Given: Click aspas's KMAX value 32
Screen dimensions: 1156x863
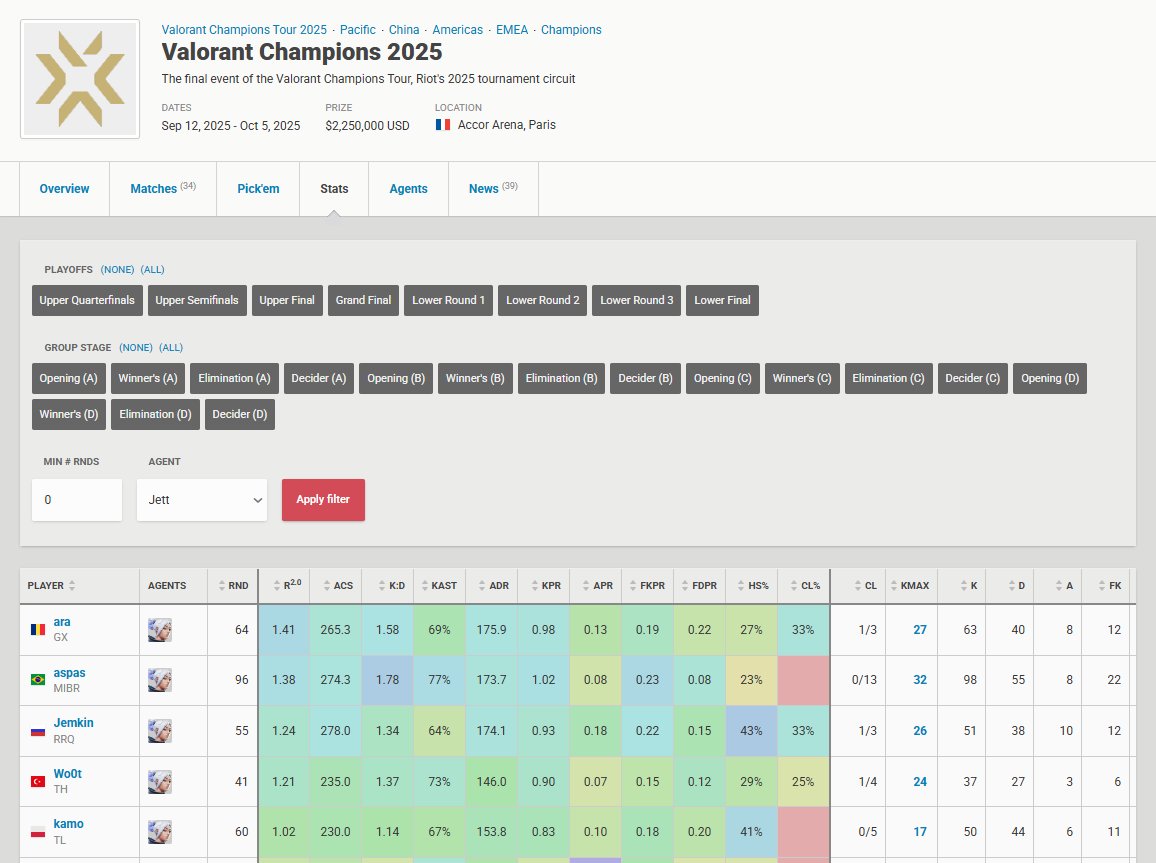Looking at the screenshot, I should tap(919, 680).
